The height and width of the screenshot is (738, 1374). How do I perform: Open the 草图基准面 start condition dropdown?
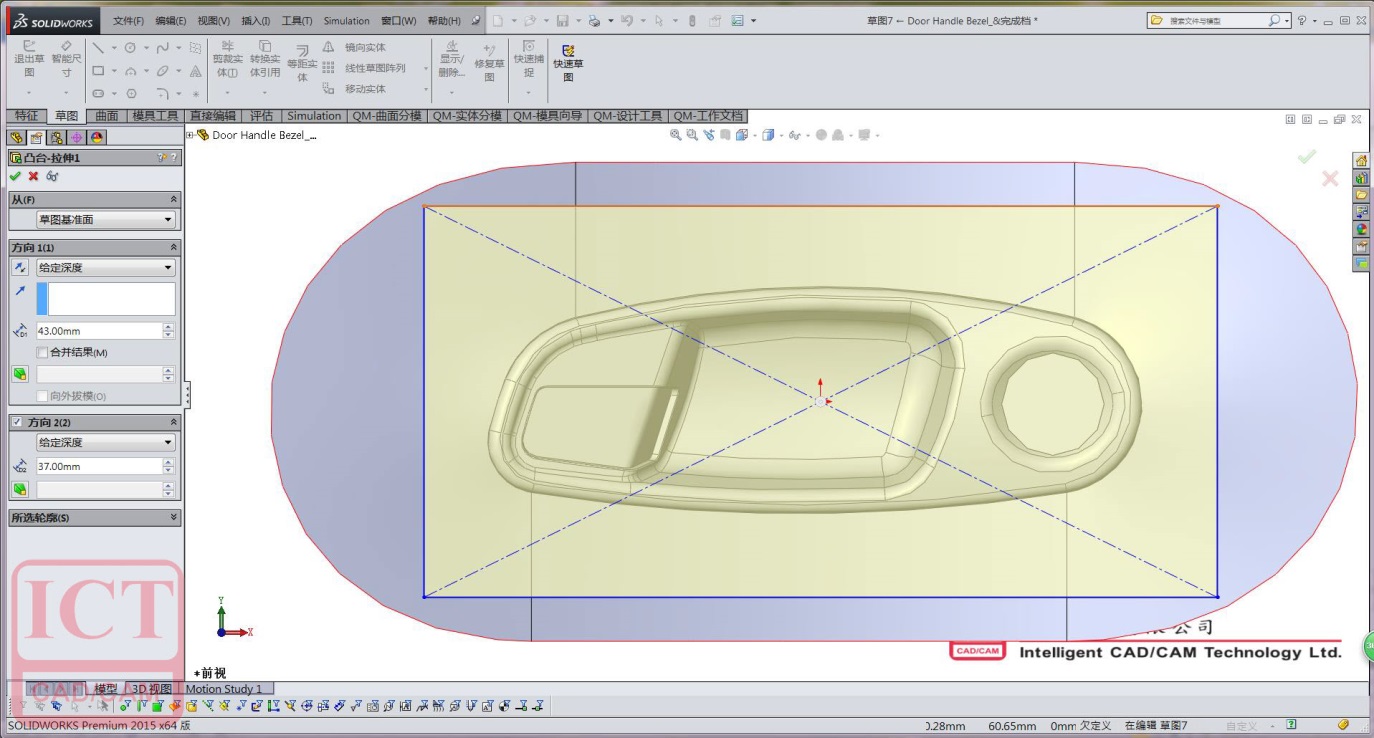[105, 220]
